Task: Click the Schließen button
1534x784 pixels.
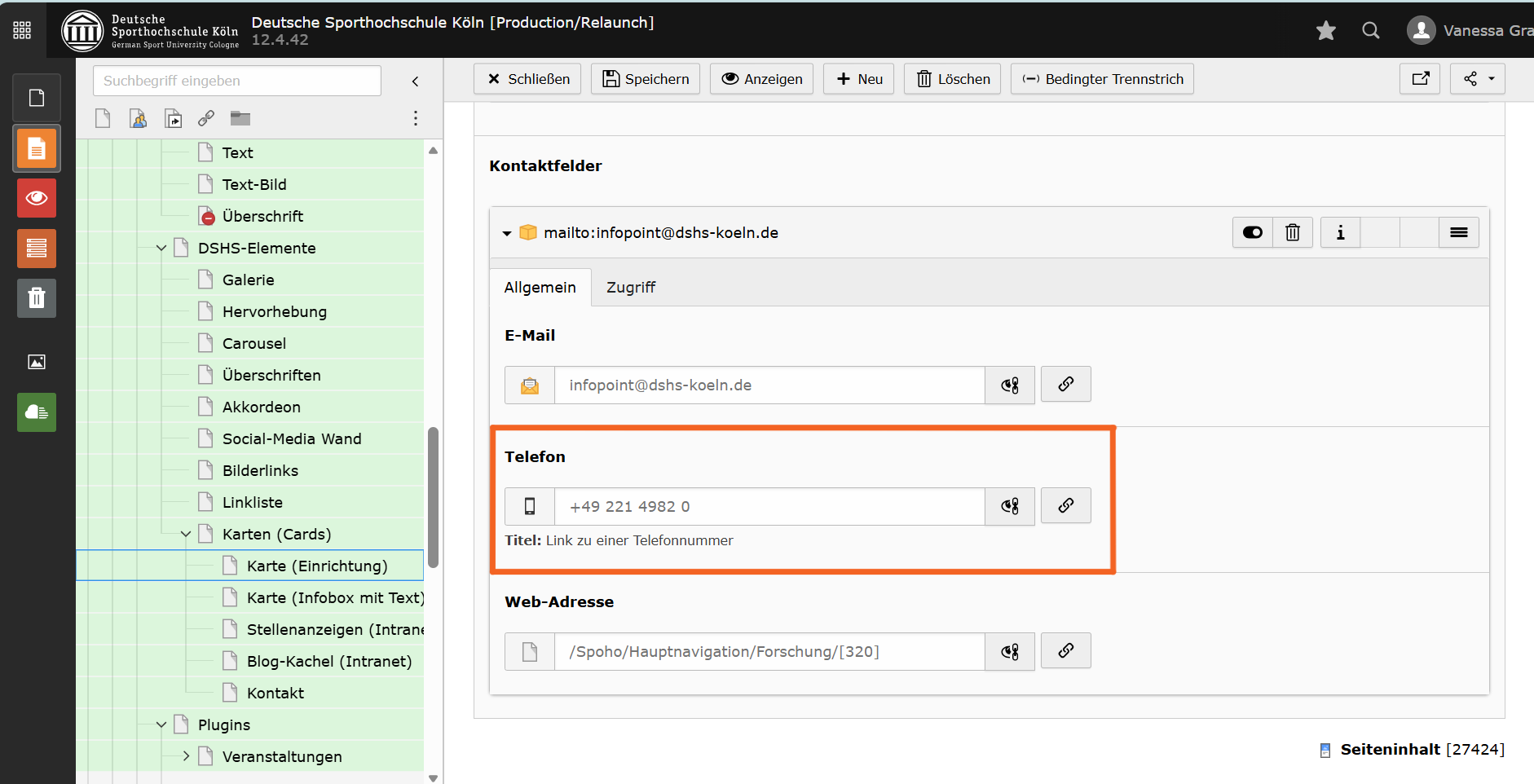Action: (527, 79)
